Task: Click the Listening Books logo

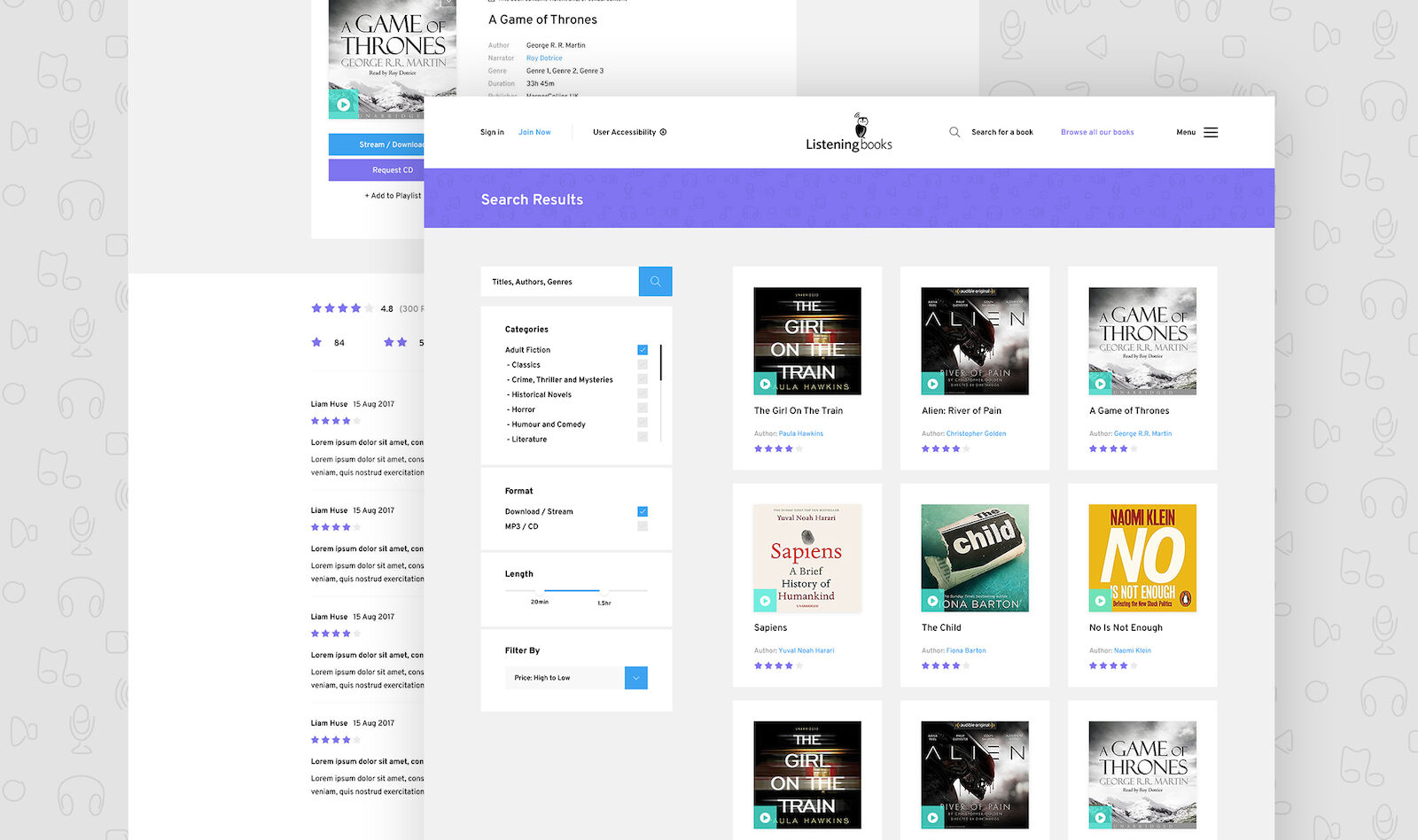Action: click(x=849, y=133)
